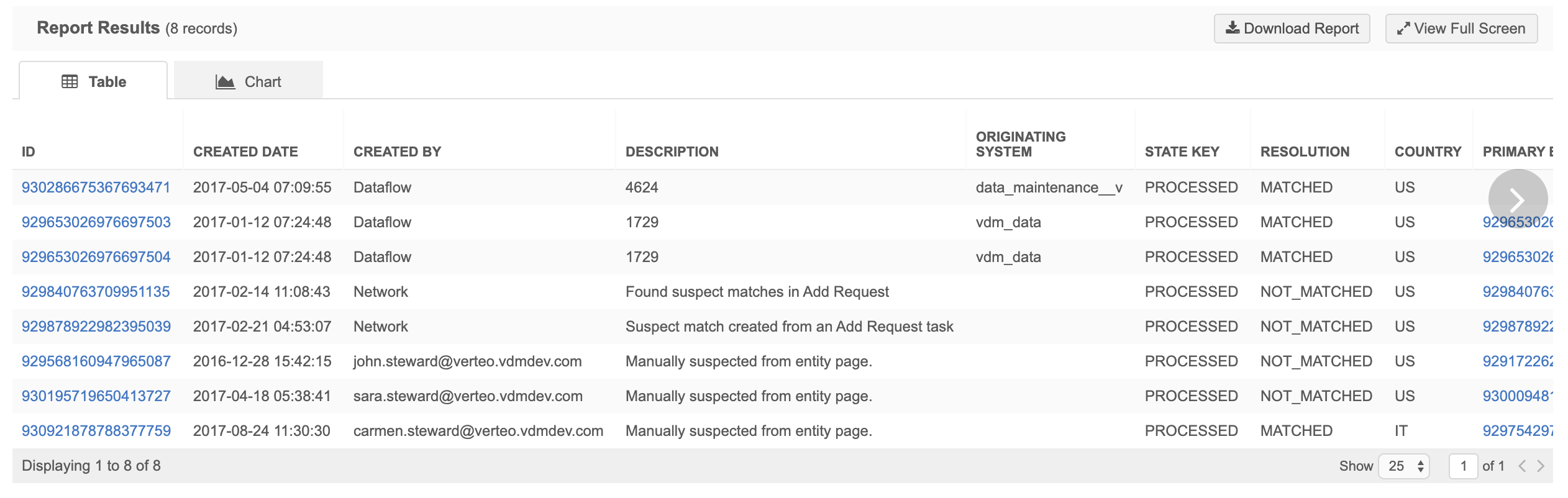Screen dimensions: 1568x498
Task: Open record ID 929653026976697503
Action: [96, 222]
